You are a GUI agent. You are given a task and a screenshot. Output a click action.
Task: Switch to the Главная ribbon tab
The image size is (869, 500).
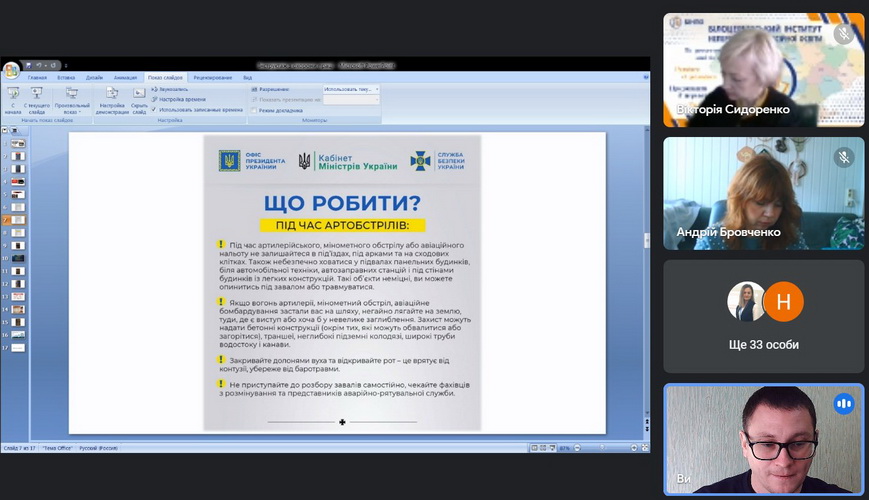tap(37, 77)
